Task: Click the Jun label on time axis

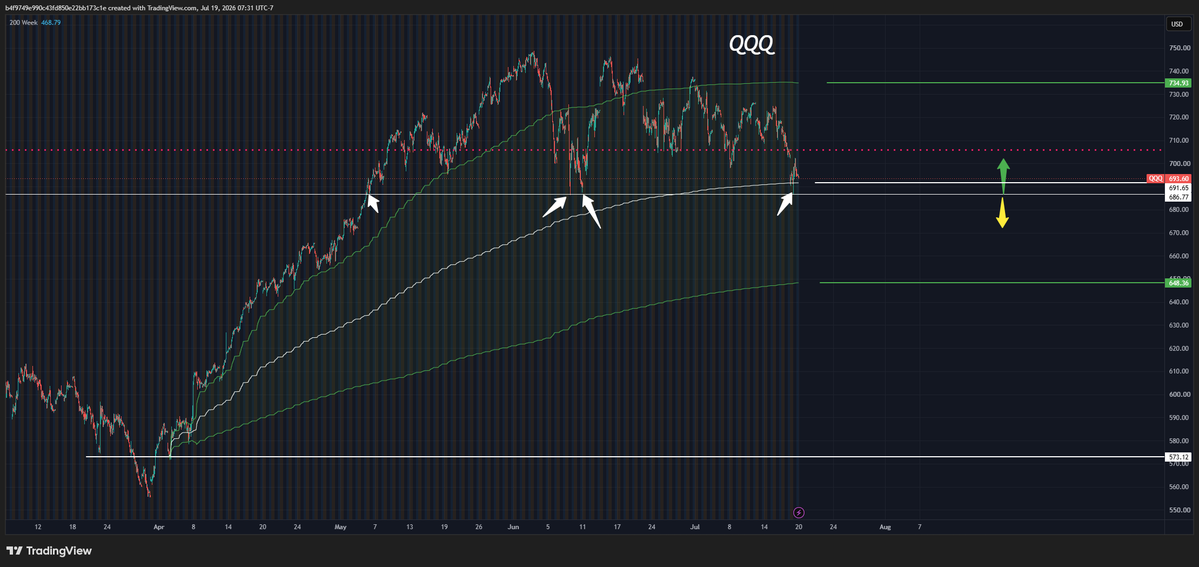Action: coord(514,527)
